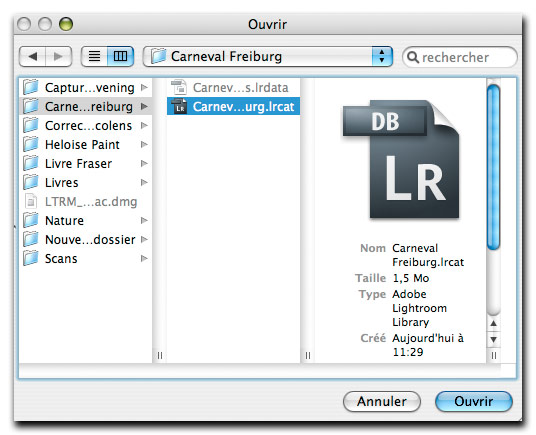Screen dimensions: 536x435
Task: Select the Heloise Paint folder icon
Action: [30, 144]
